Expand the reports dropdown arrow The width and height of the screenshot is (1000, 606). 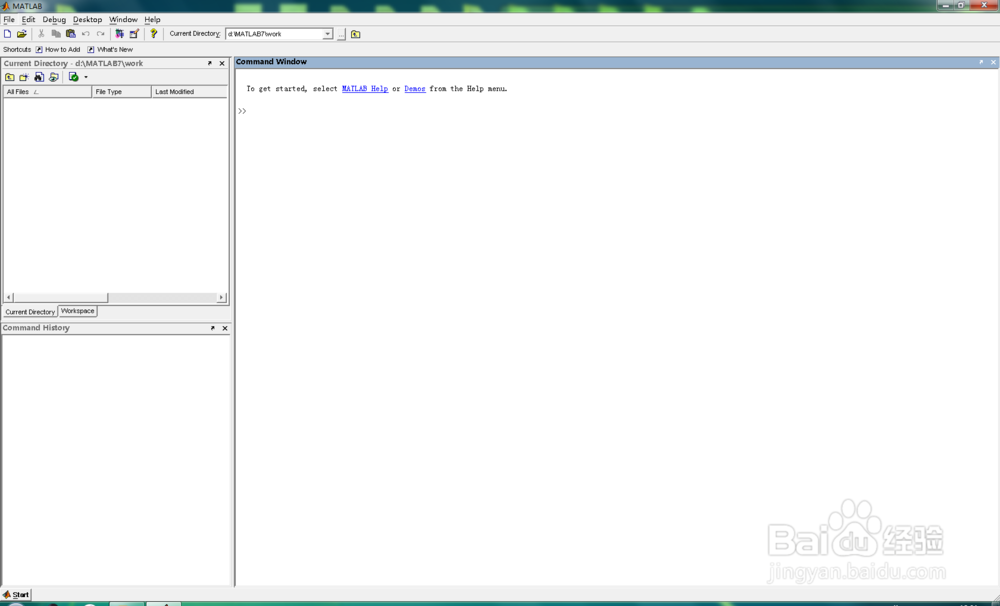pyautogui.click(x=86, y=77)
